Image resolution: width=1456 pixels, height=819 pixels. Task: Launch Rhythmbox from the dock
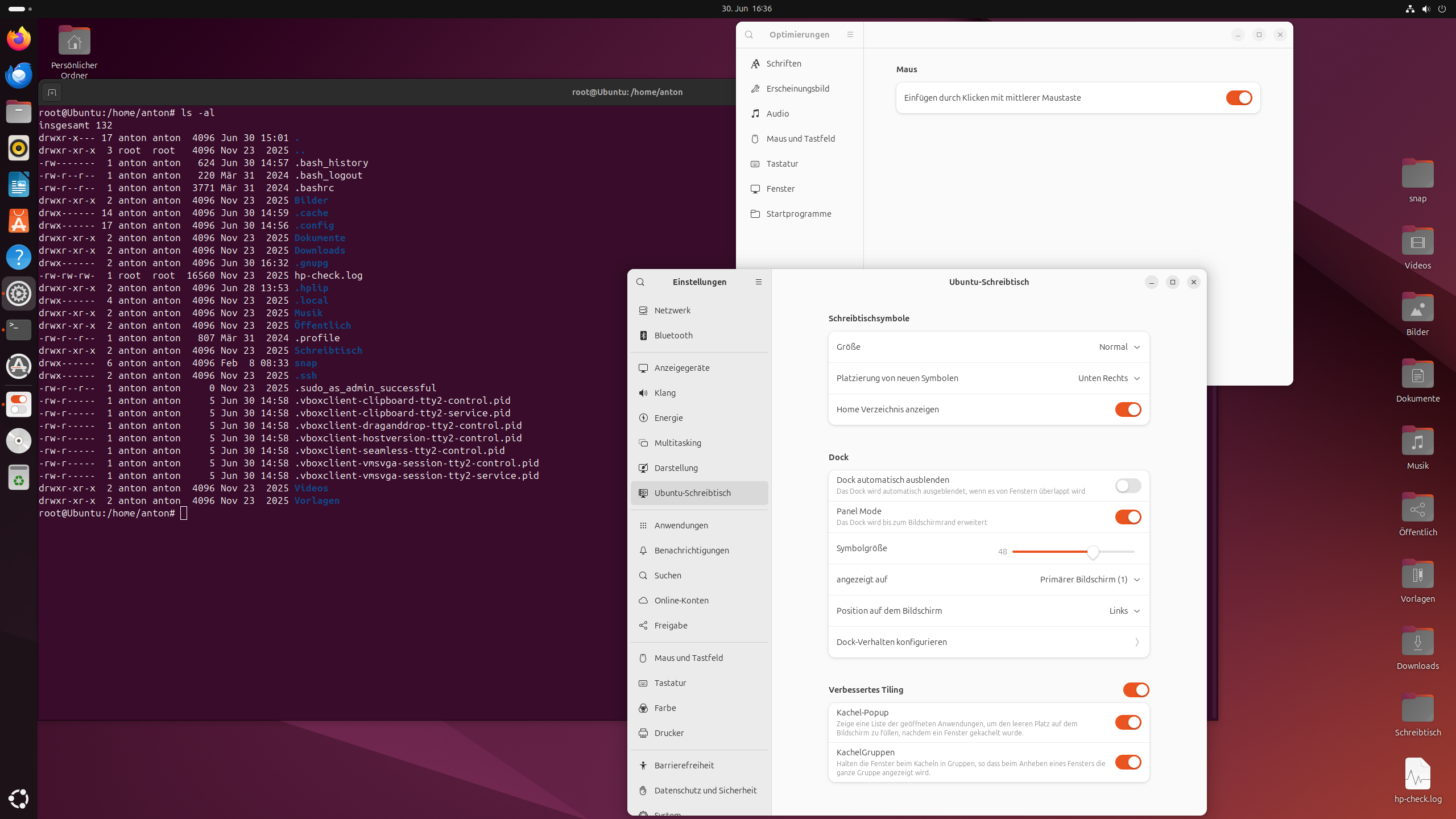19,148
